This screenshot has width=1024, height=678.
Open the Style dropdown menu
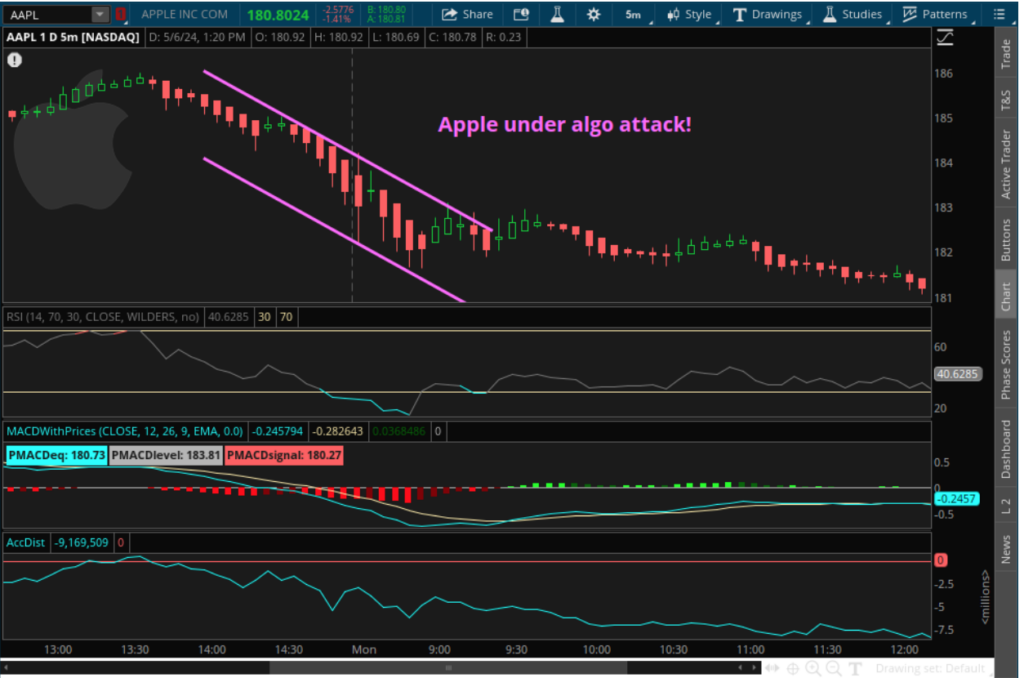[690, 14]
